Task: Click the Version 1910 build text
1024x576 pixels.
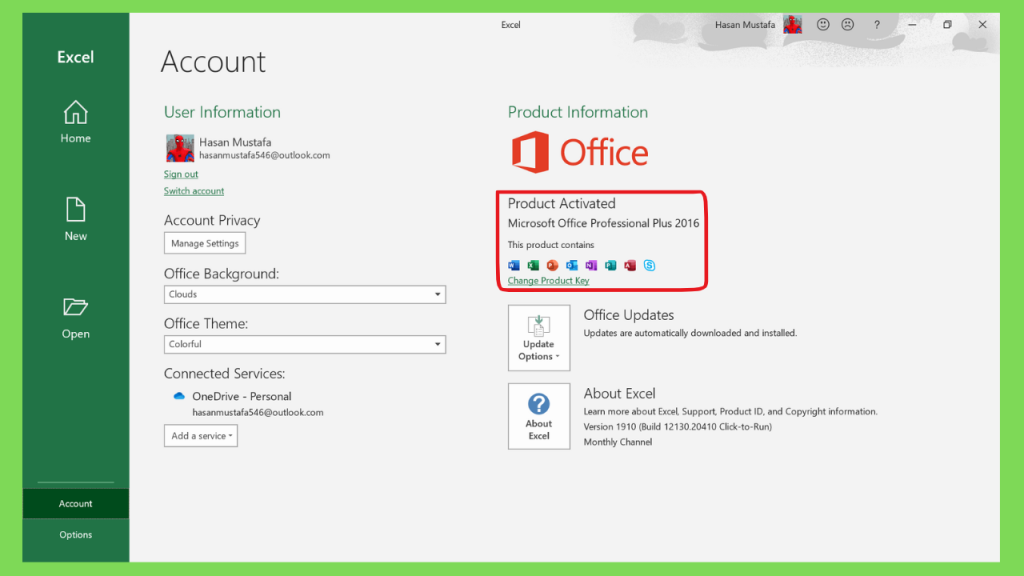Action: pyautogui.click(x=678, y=427)
